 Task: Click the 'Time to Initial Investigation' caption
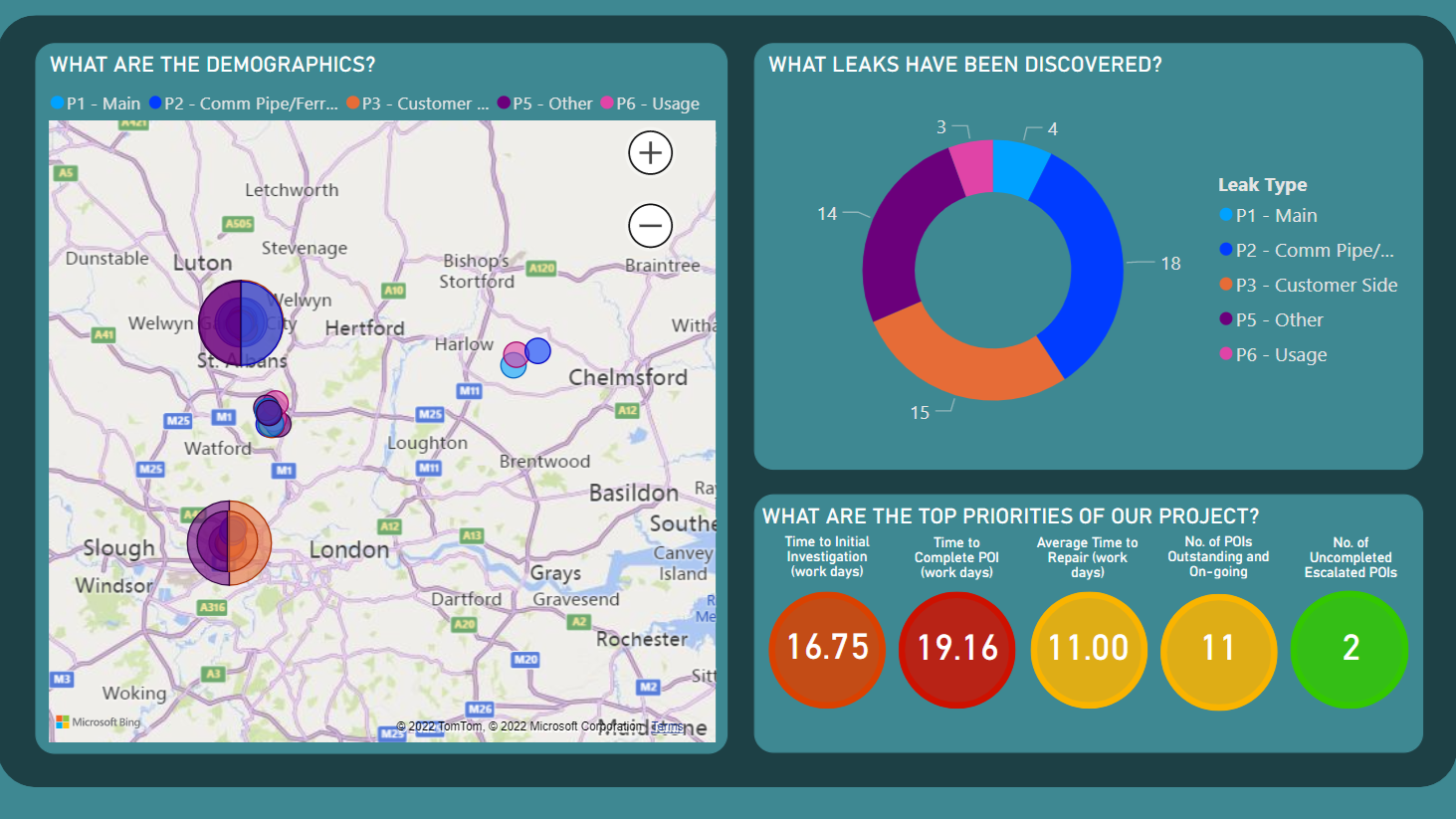[x=827, y=557]
